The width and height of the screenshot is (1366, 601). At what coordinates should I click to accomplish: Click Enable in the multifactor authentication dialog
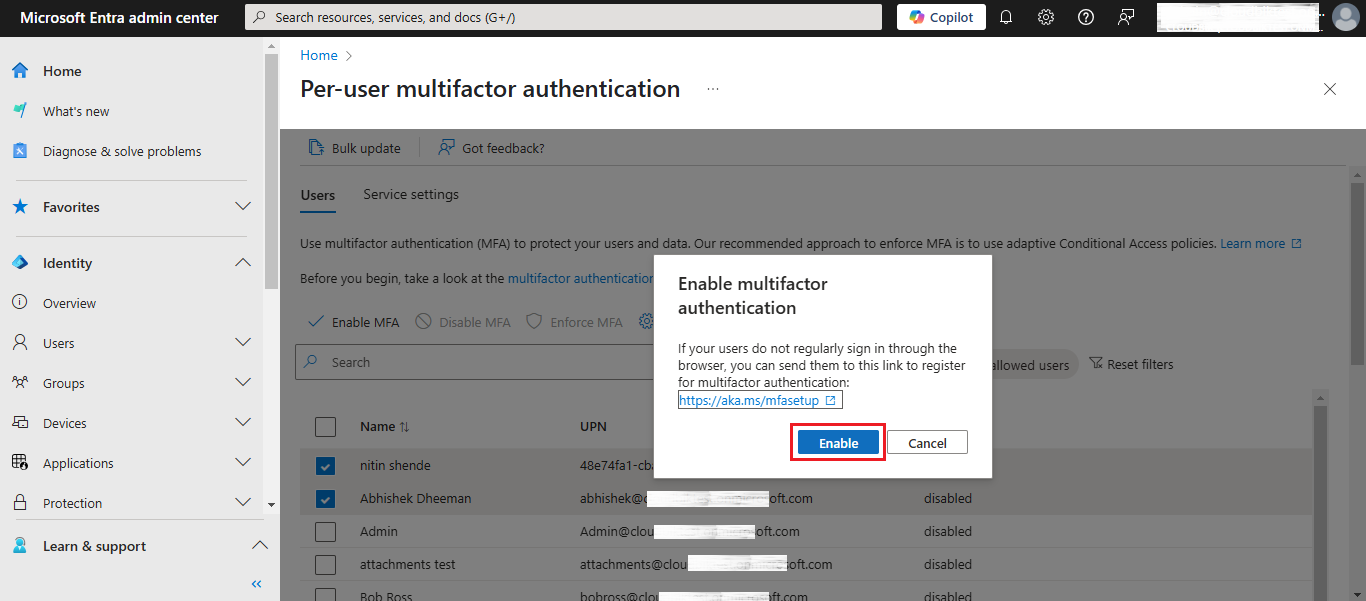838,443
